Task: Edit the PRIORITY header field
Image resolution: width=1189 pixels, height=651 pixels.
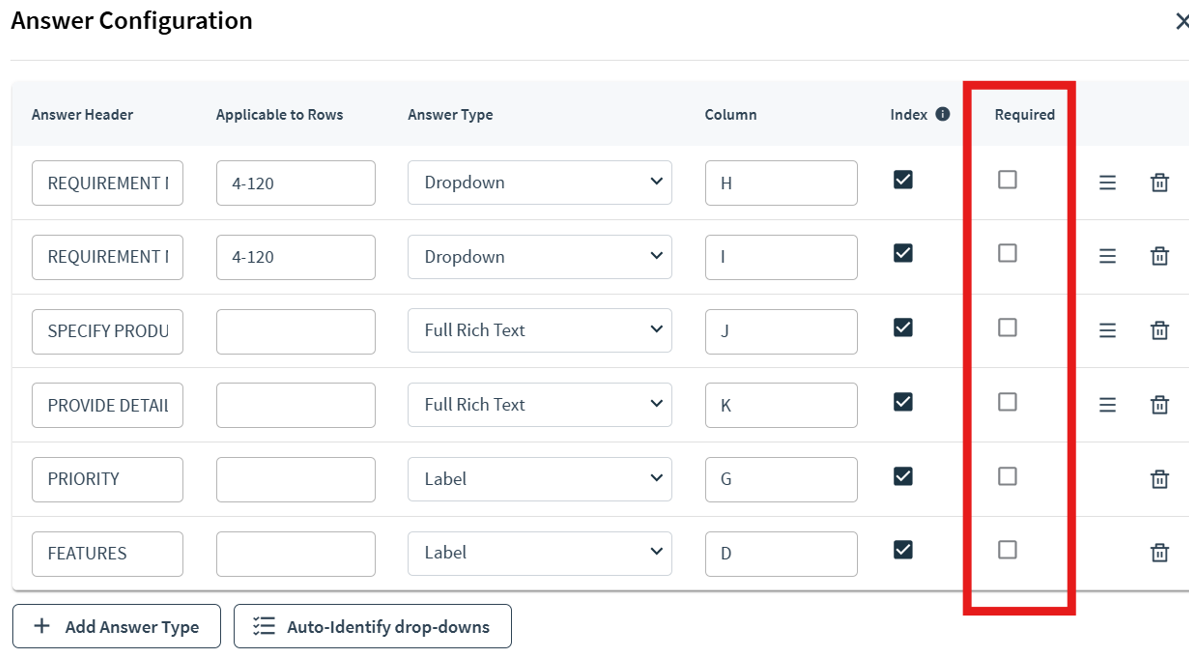Action: tap(107, 479)
